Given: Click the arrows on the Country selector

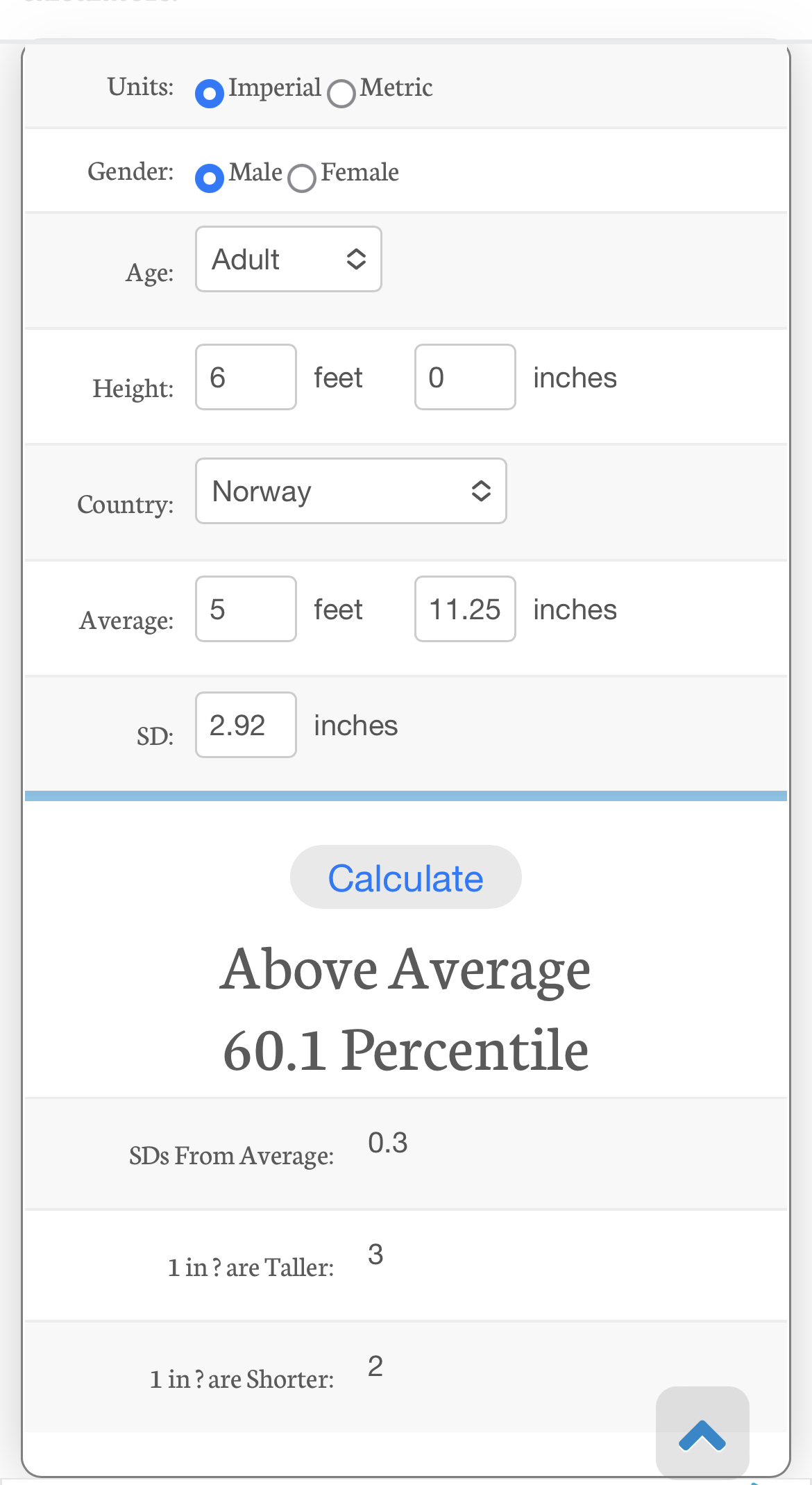Looking at the screenshot, I should tap(481, 491).
